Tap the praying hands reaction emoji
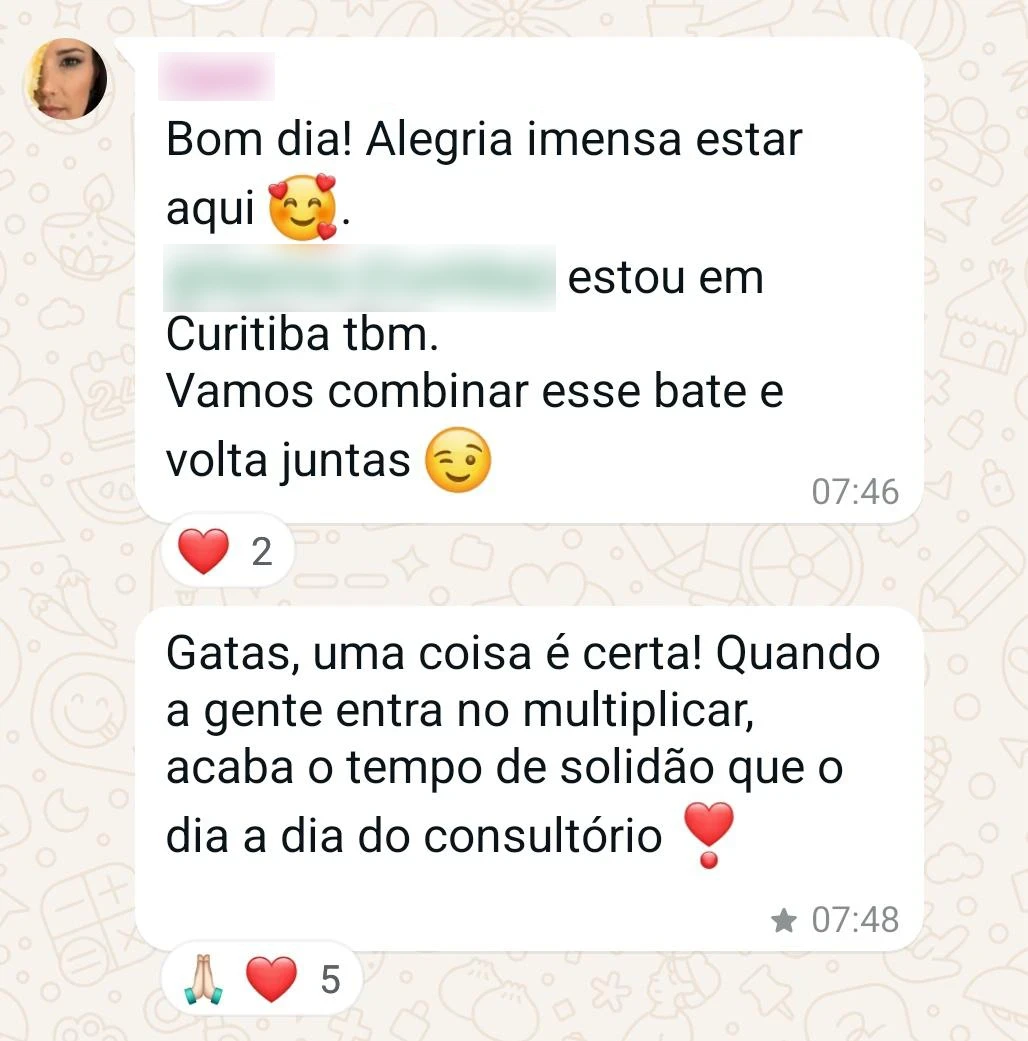The image size is (1028, 1041). coord(203,979)
